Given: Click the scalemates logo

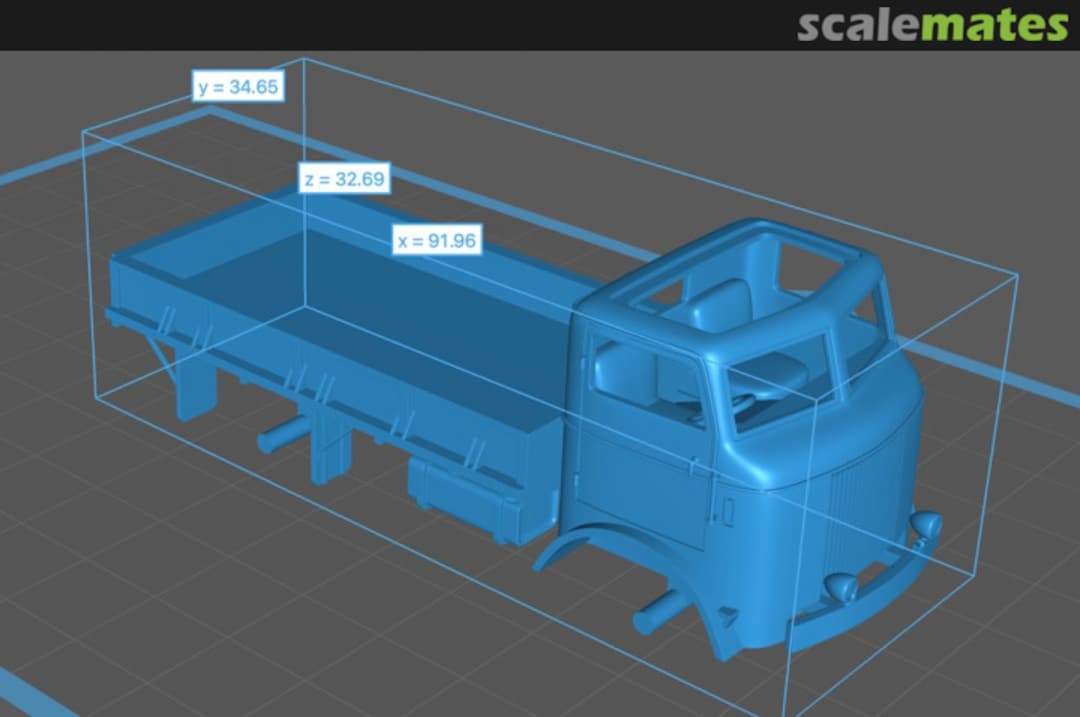Looking at the screenshot, I should coord(932,26).
